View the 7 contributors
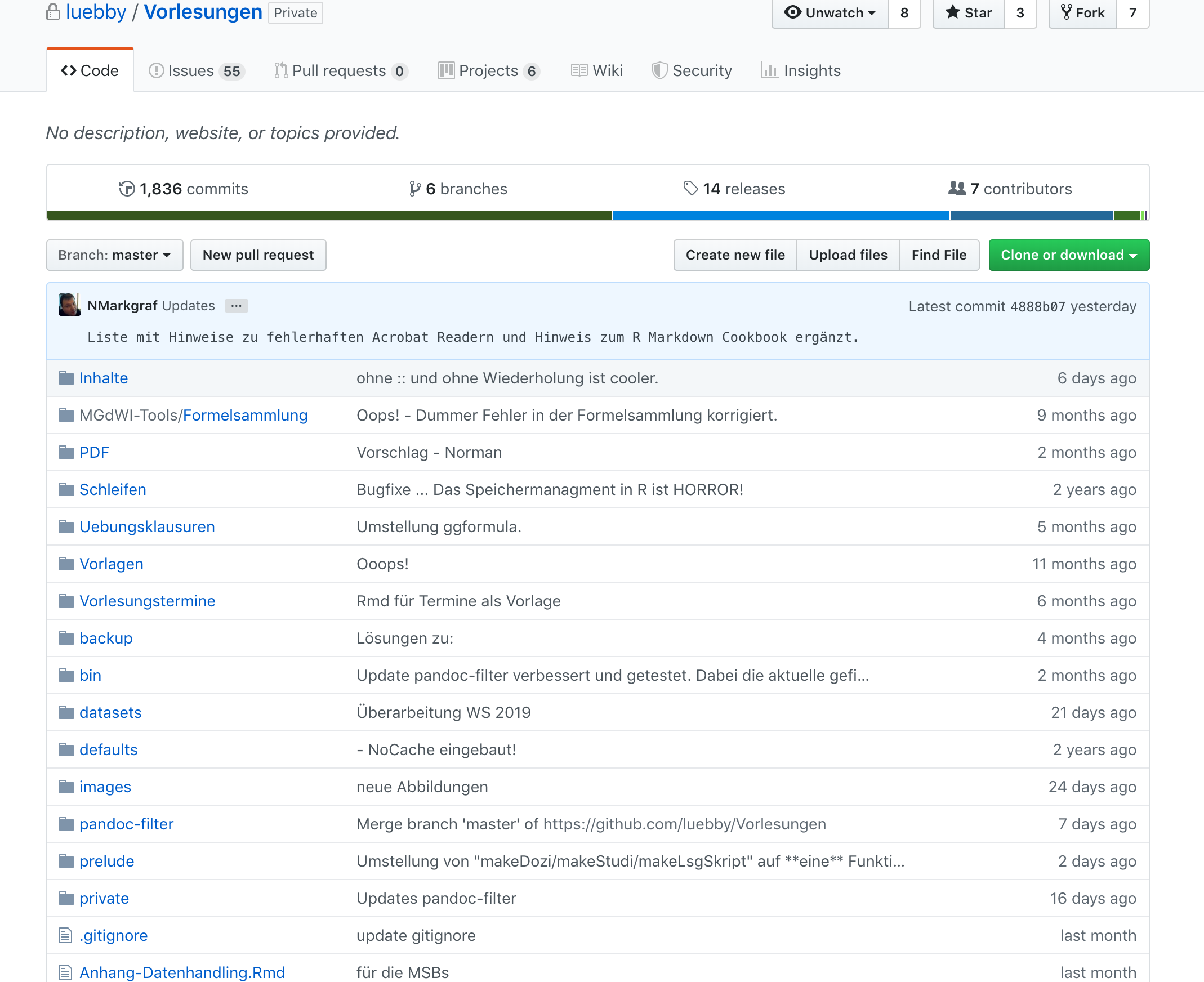Screen dimensions: 1204x982 click(x=1010, y=189)
